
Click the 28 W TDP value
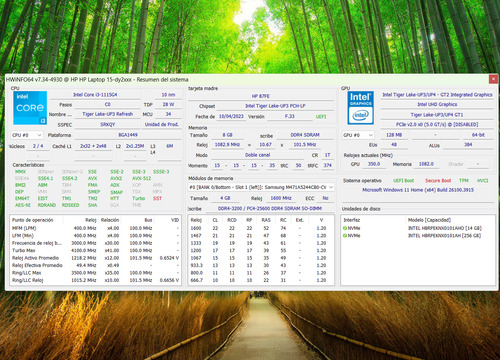coord(168,104)
